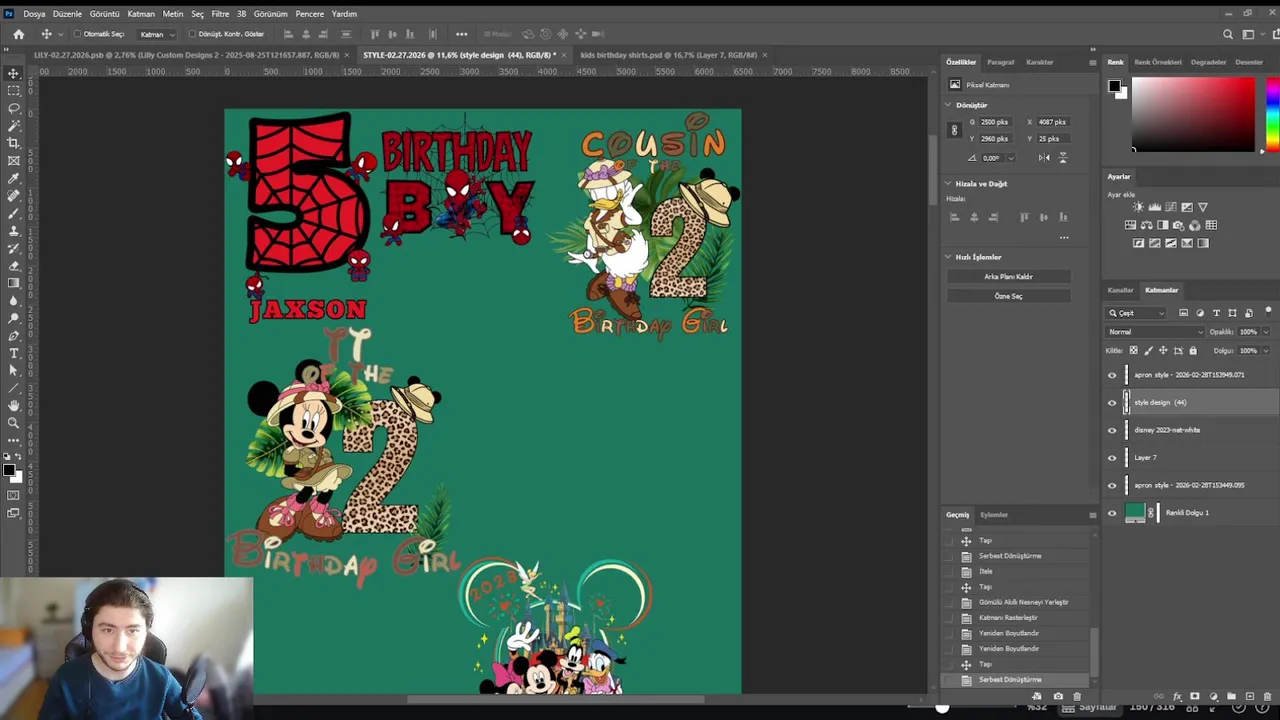This screenshot has width=1280, height=720.
Task: Add a Gradient Map adjustment icon
Action: (x=1203, y=243)
